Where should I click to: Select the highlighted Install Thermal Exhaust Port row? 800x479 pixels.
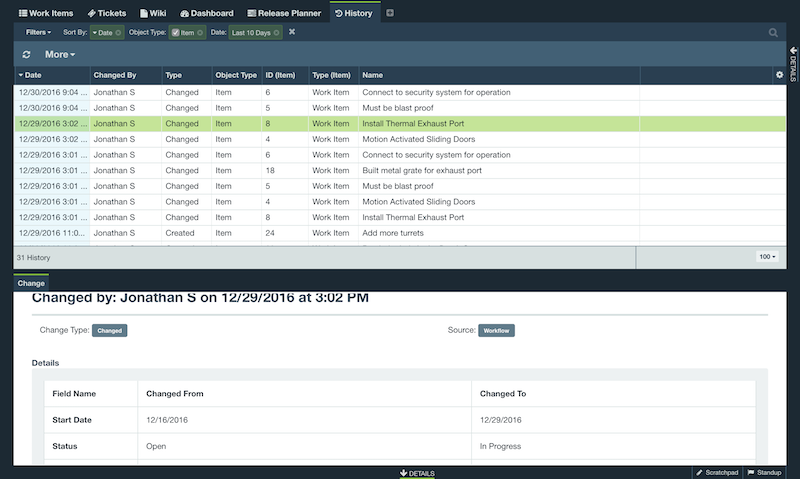pyautogui.click(x=400, y=123)
